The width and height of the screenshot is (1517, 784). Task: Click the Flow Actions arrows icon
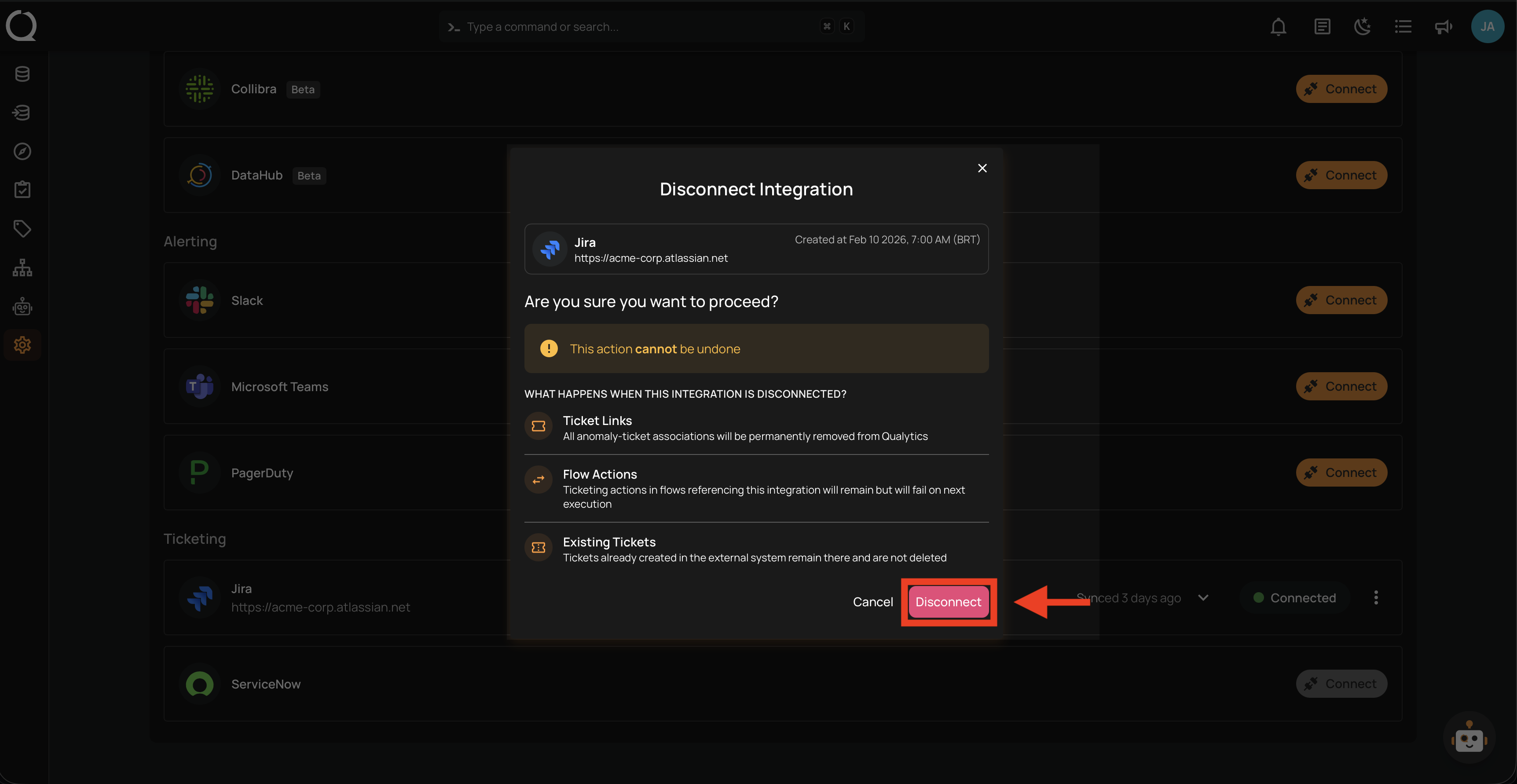pyautogui.click(x=538, y=480)
